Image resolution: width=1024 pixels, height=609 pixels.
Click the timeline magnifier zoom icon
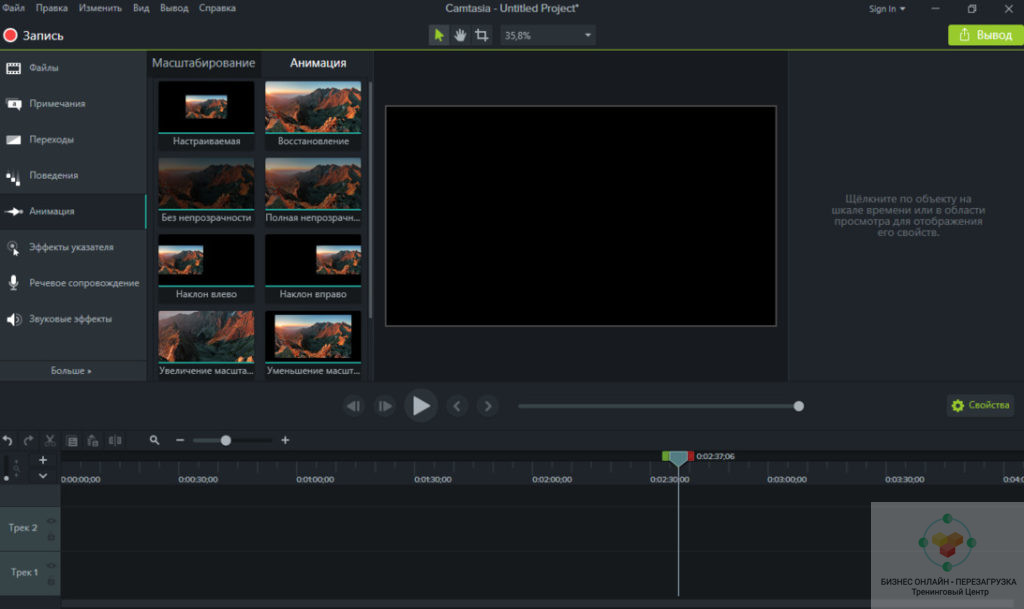pyautogui.click(x=154, y=440)
